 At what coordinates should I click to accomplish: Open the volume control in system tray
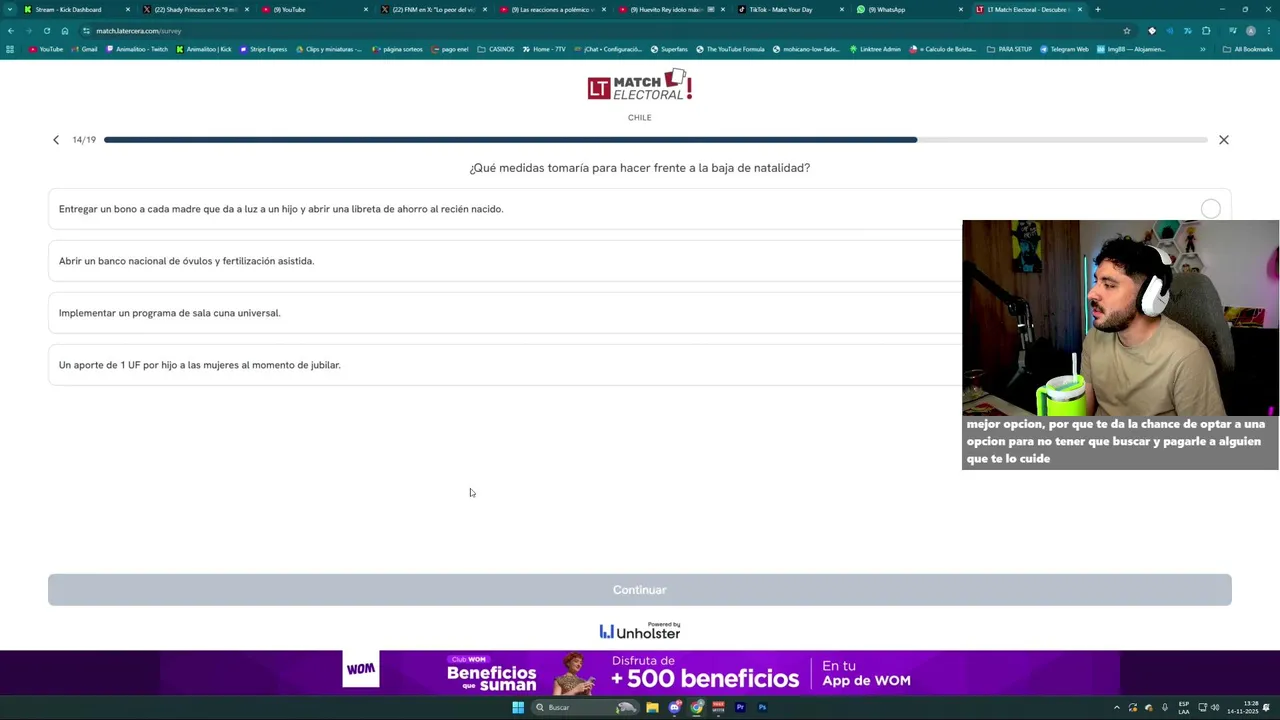(x=1215, y=708)
